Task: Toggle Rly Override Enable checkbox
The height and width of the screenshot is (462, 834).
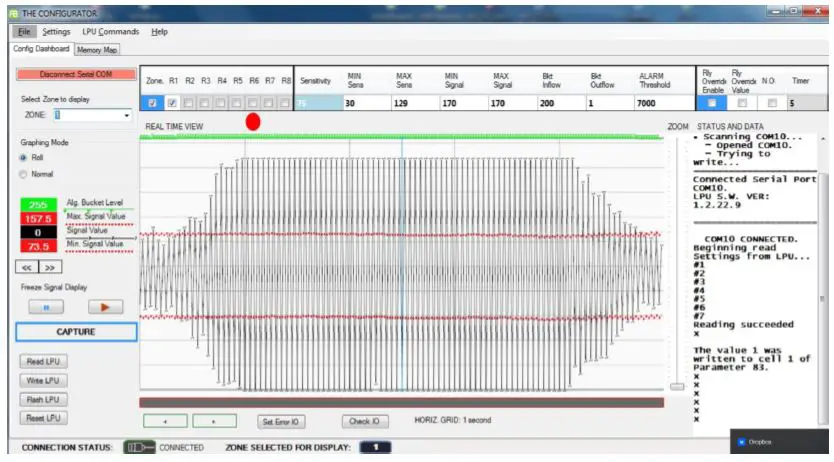Action: [712, 103]
